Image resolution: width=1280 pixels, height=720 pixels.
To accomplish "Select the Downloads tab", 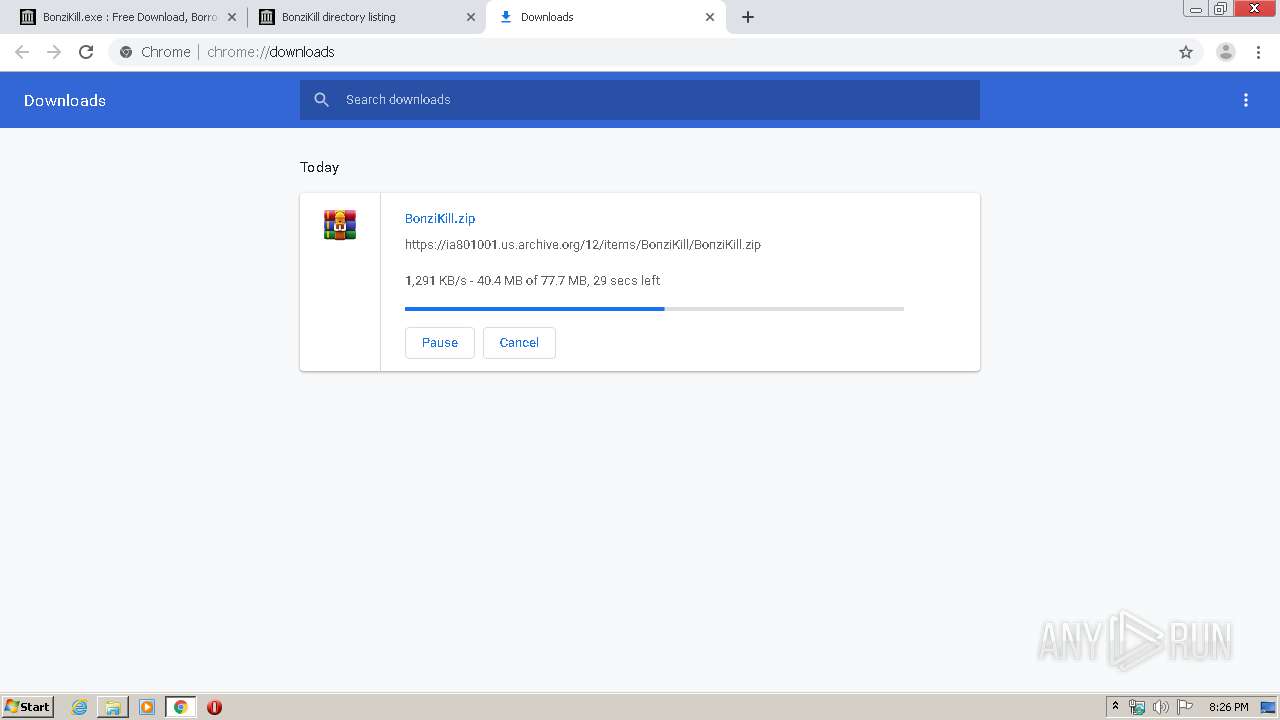I will tap(606, 17).
